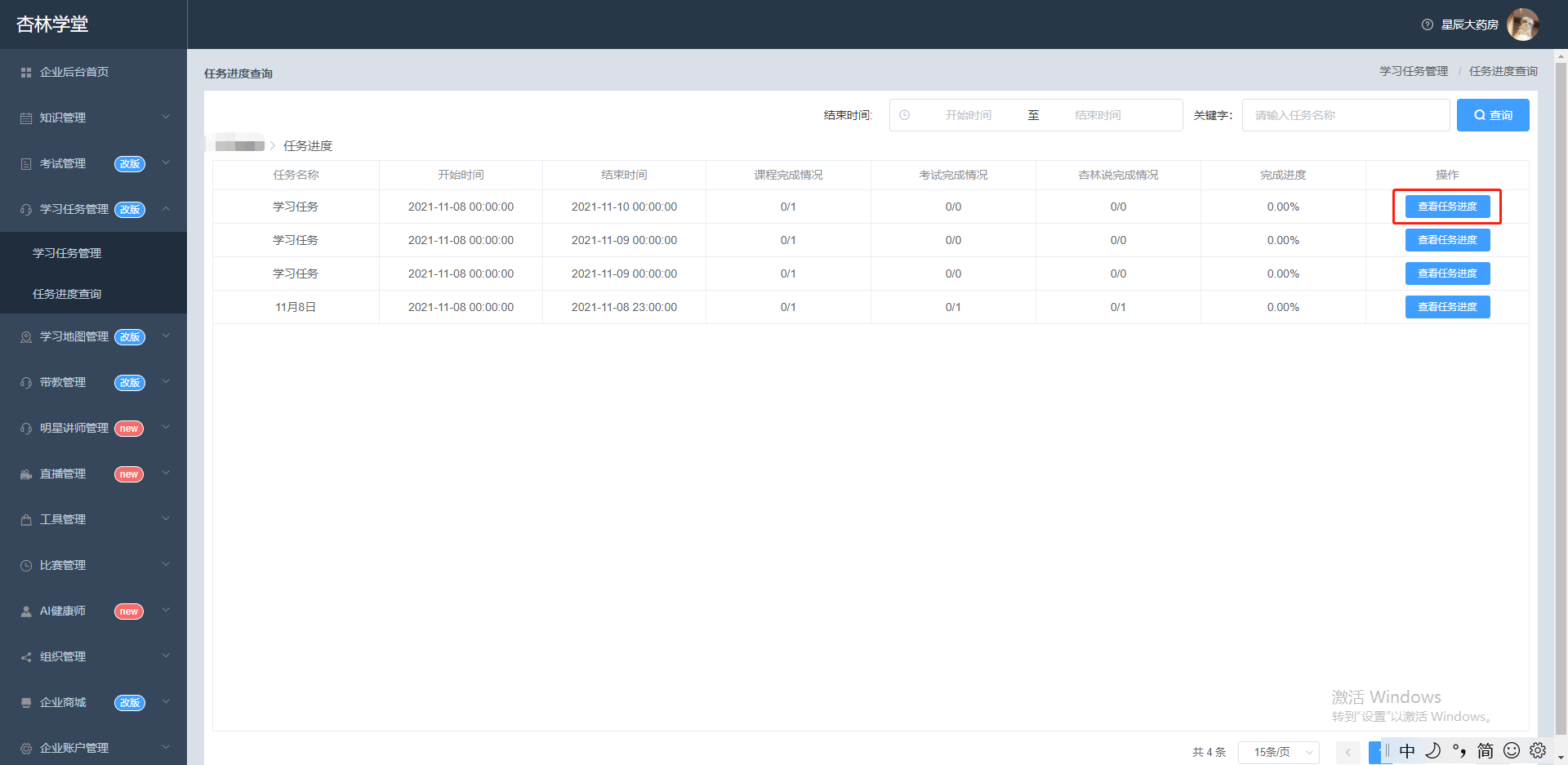
Task: Toggle the 简 simplified Chinese switch
Action: (x=1486, y=750)
